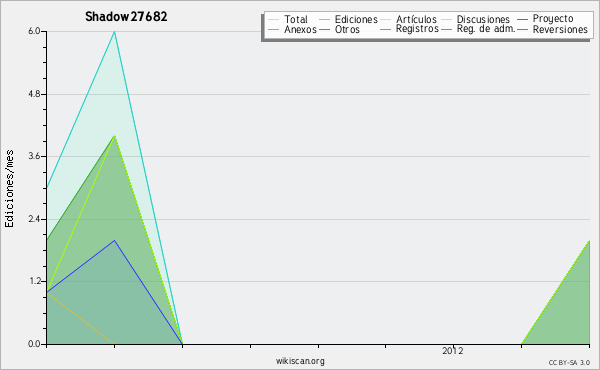Click the green Ediciones peak at 4.0
Viewport: 600px width, 370px height.
[x=114, y=136]
